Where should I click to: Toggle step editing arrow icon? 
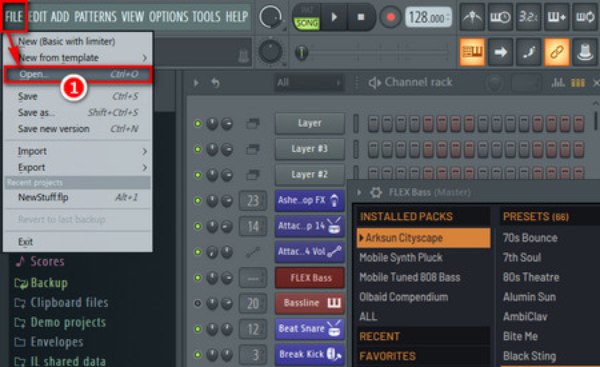pos(500,52)
